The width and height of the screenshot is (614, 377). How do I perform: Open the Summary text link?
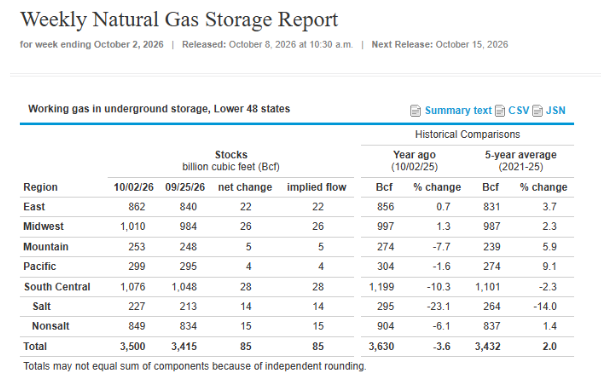(458, 110)
